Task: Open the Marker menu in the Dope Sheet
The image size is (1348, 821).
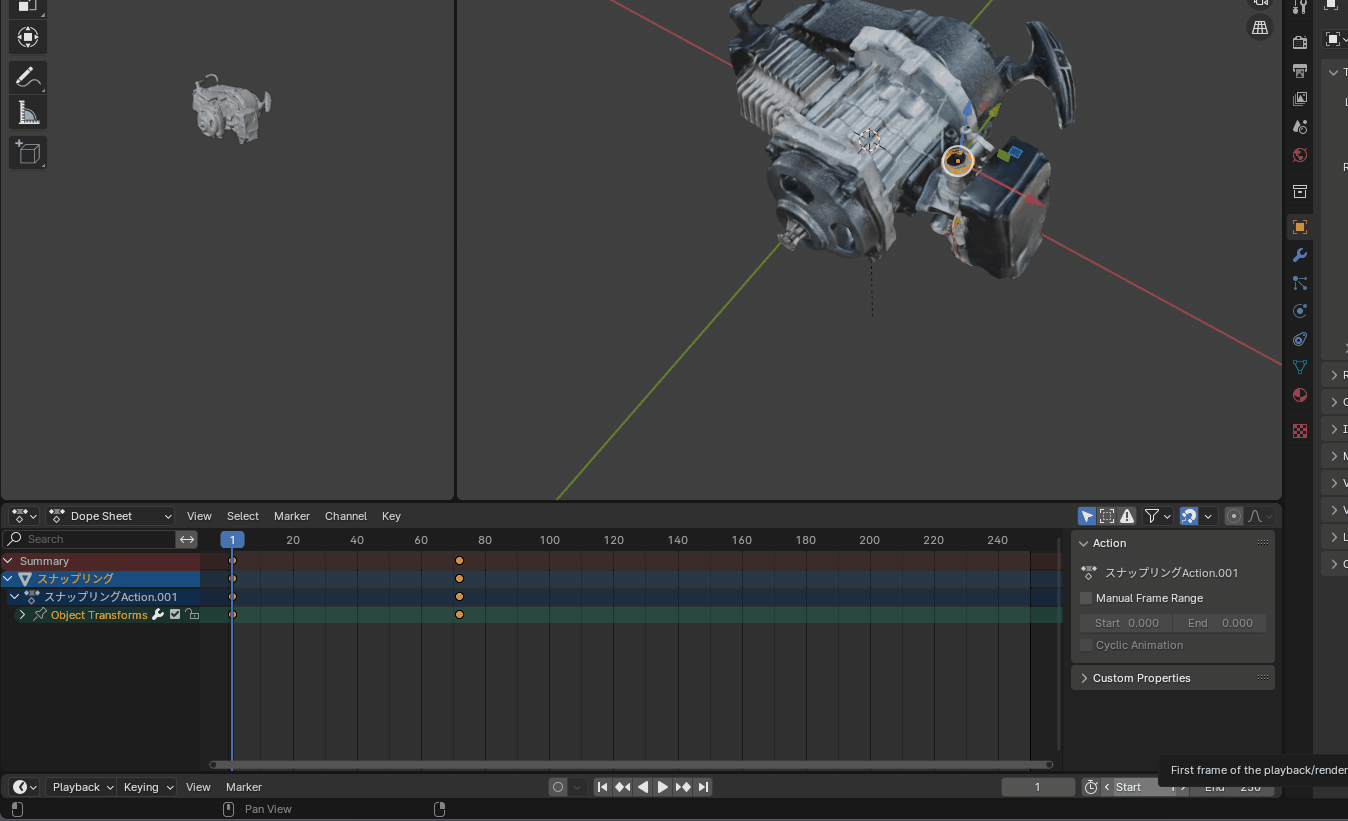Action: click(x=291, y=516)
